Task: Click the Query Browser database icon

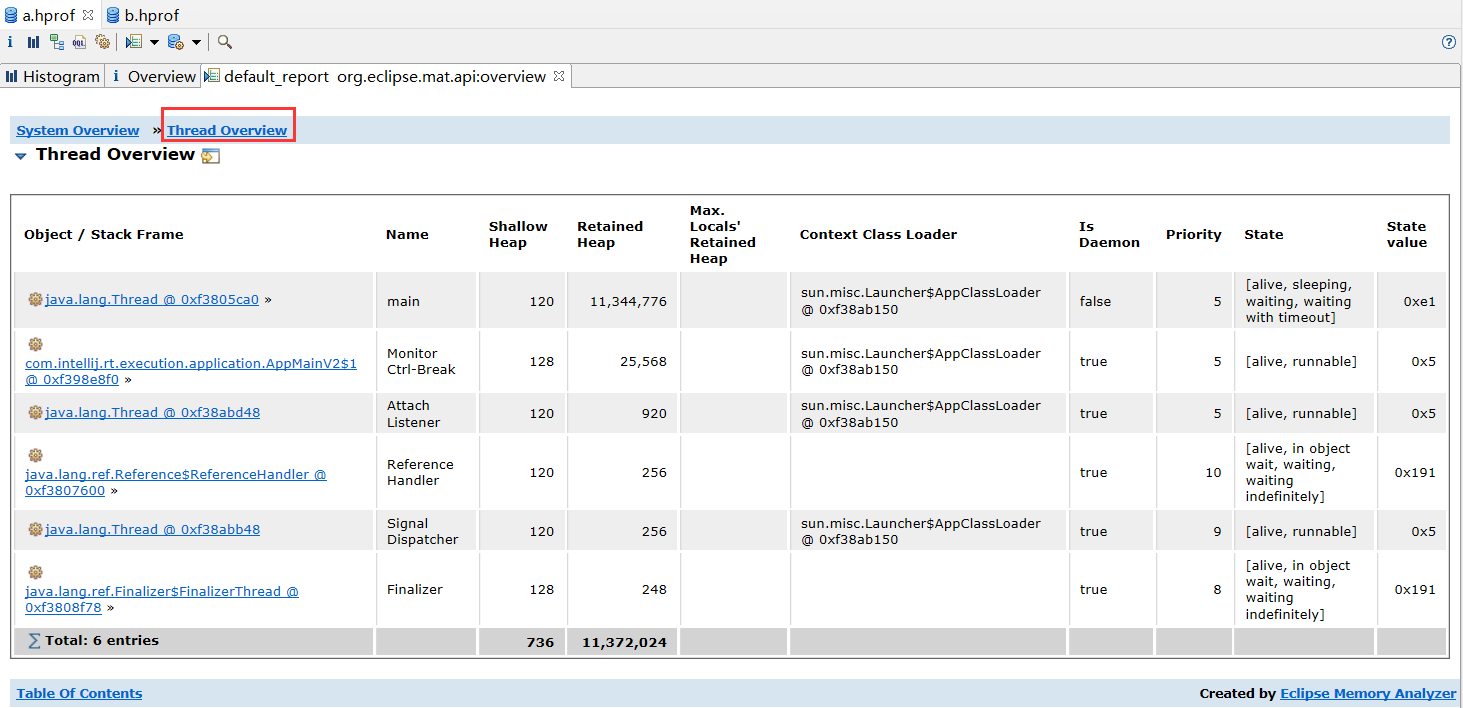Action: [x=175, y=42]
